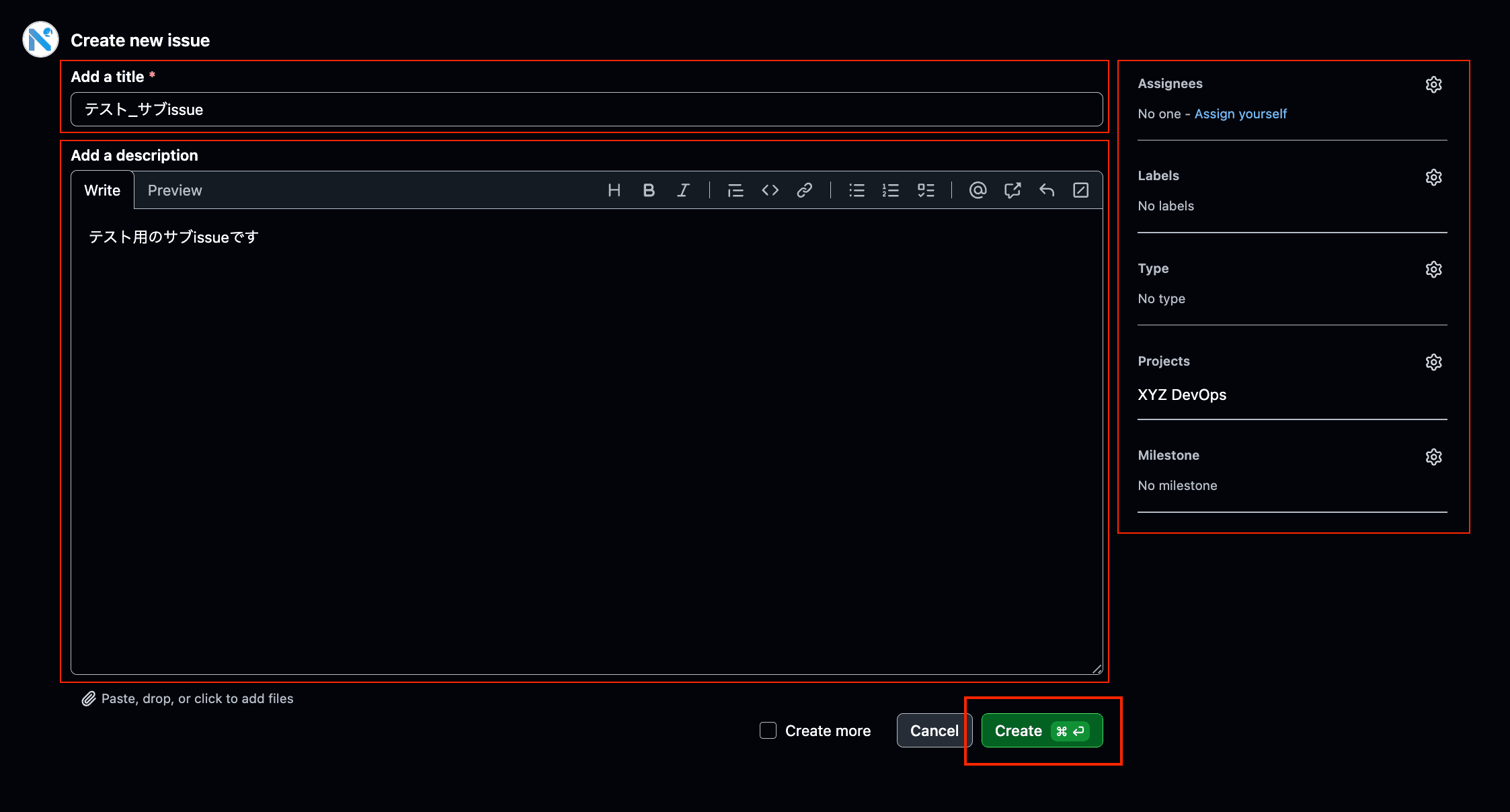
Task: Click the issue title input field
Action: pyautogui.click(x=586, y=110)
